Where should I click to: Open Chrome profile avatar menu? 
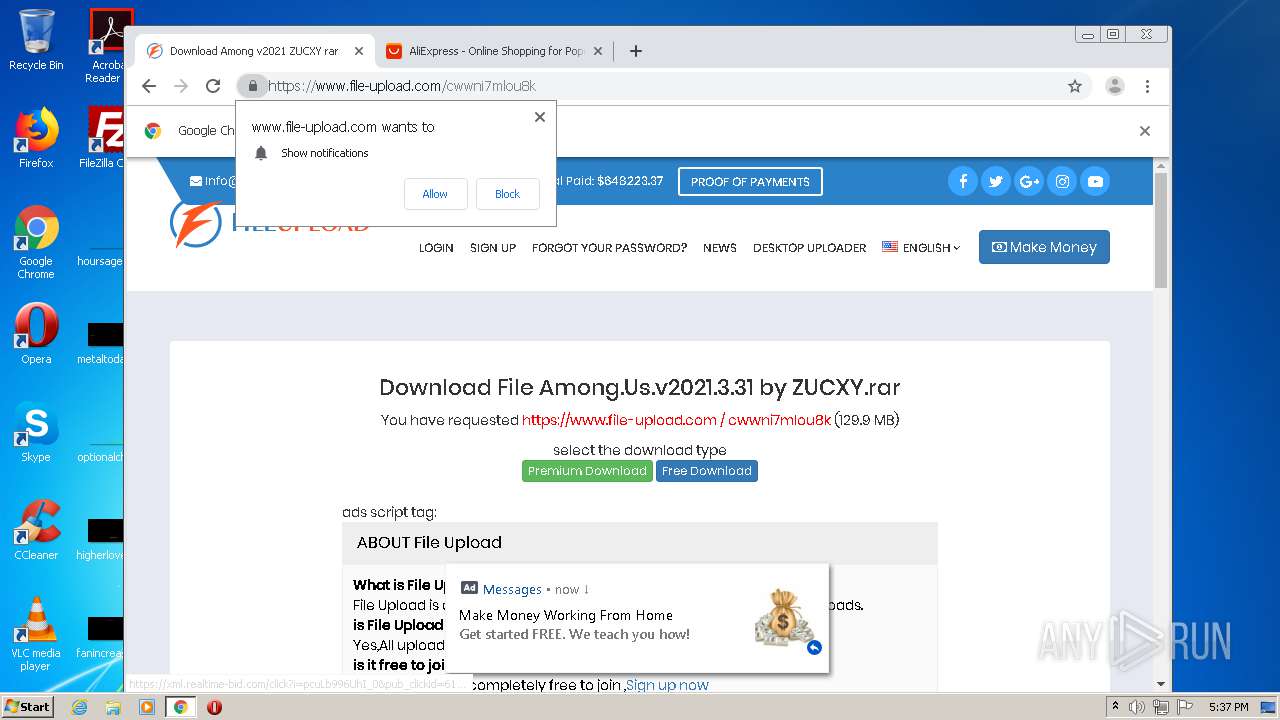1115,86
